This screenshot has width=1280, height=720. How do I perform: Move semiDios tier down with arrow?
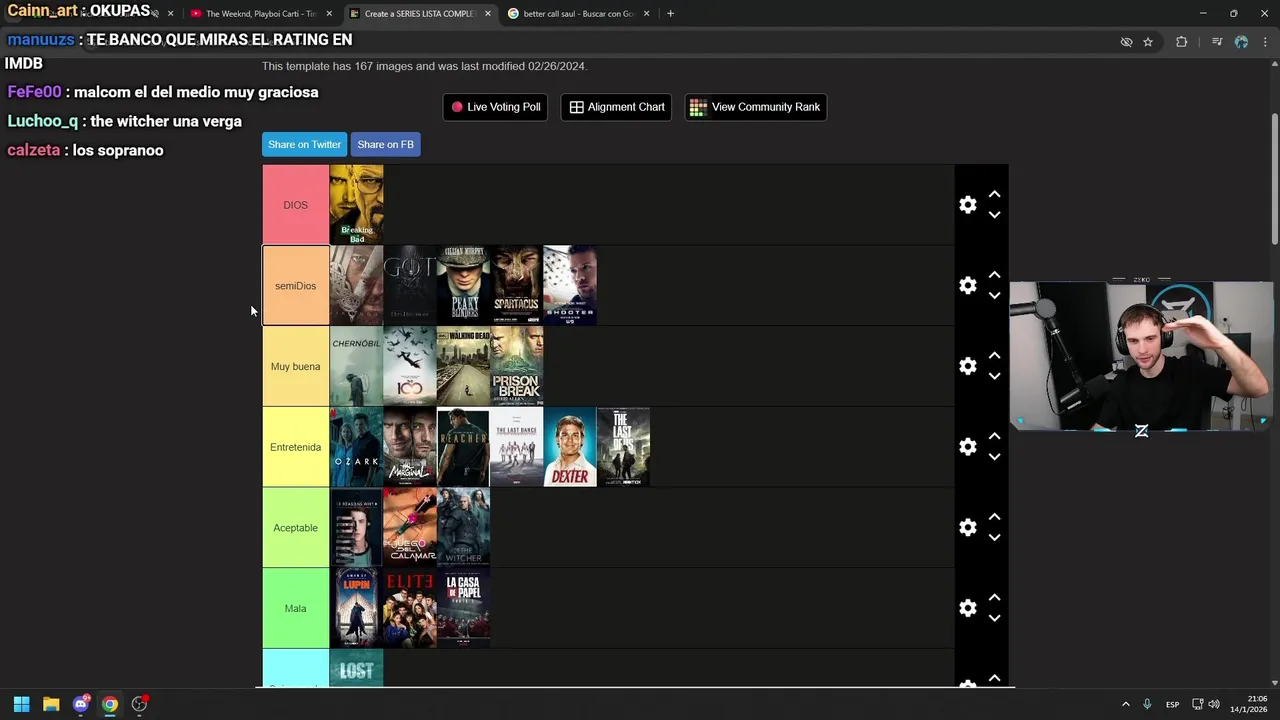point(994,296)
